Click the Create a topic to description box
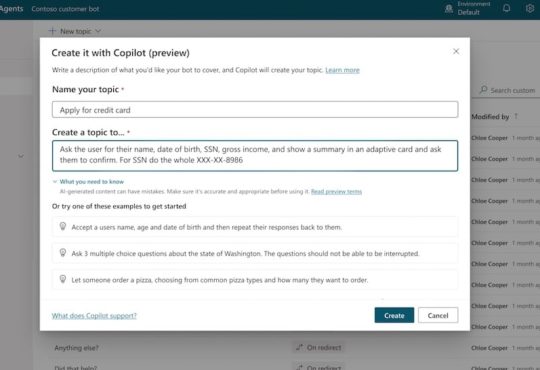Viewport: 540px width, 370px height. (x=255, y=155)
